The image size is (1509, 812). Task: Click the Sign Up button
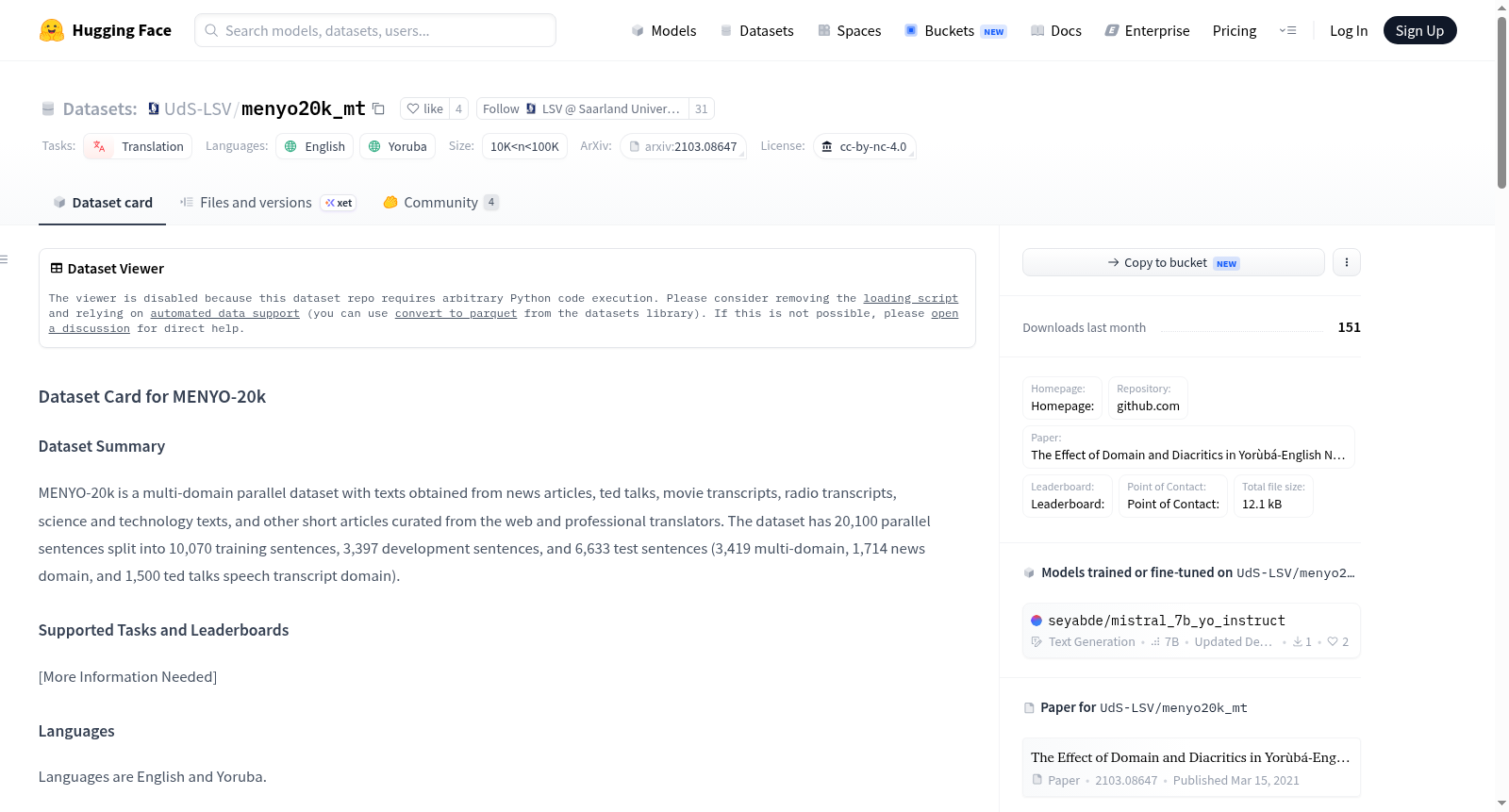coord(1419,30)
